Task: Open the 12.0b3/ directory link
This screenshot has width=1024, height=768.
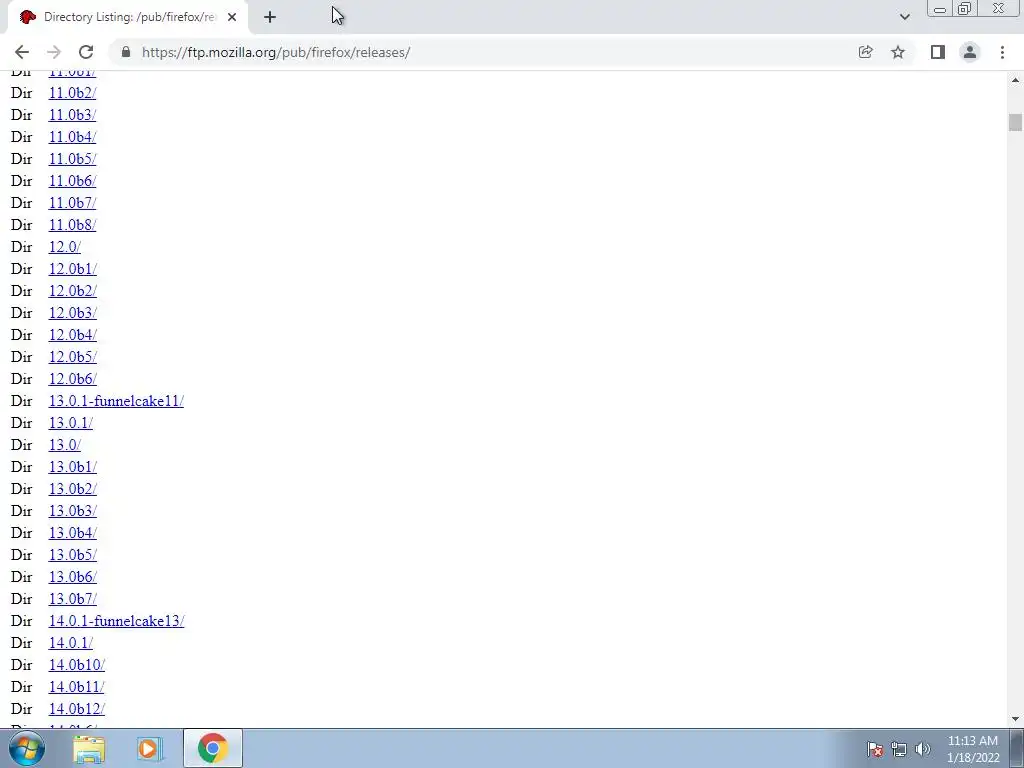Action: pyautogui.click(x=72, y=313)
